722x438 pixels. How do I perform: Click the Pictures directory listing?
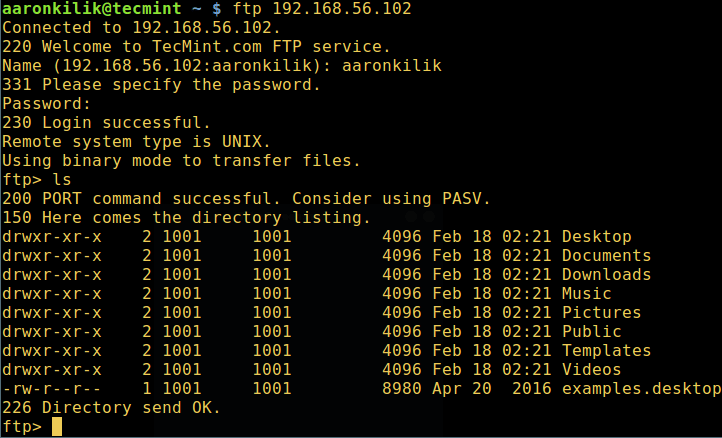click(601, 313)
